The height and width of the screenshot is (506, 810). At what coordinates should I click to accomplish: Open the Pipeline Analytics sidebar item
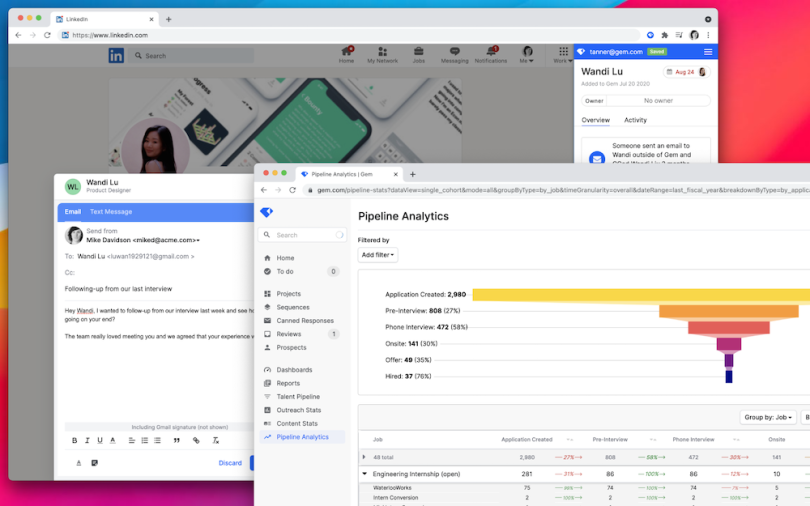coord(302,437)
